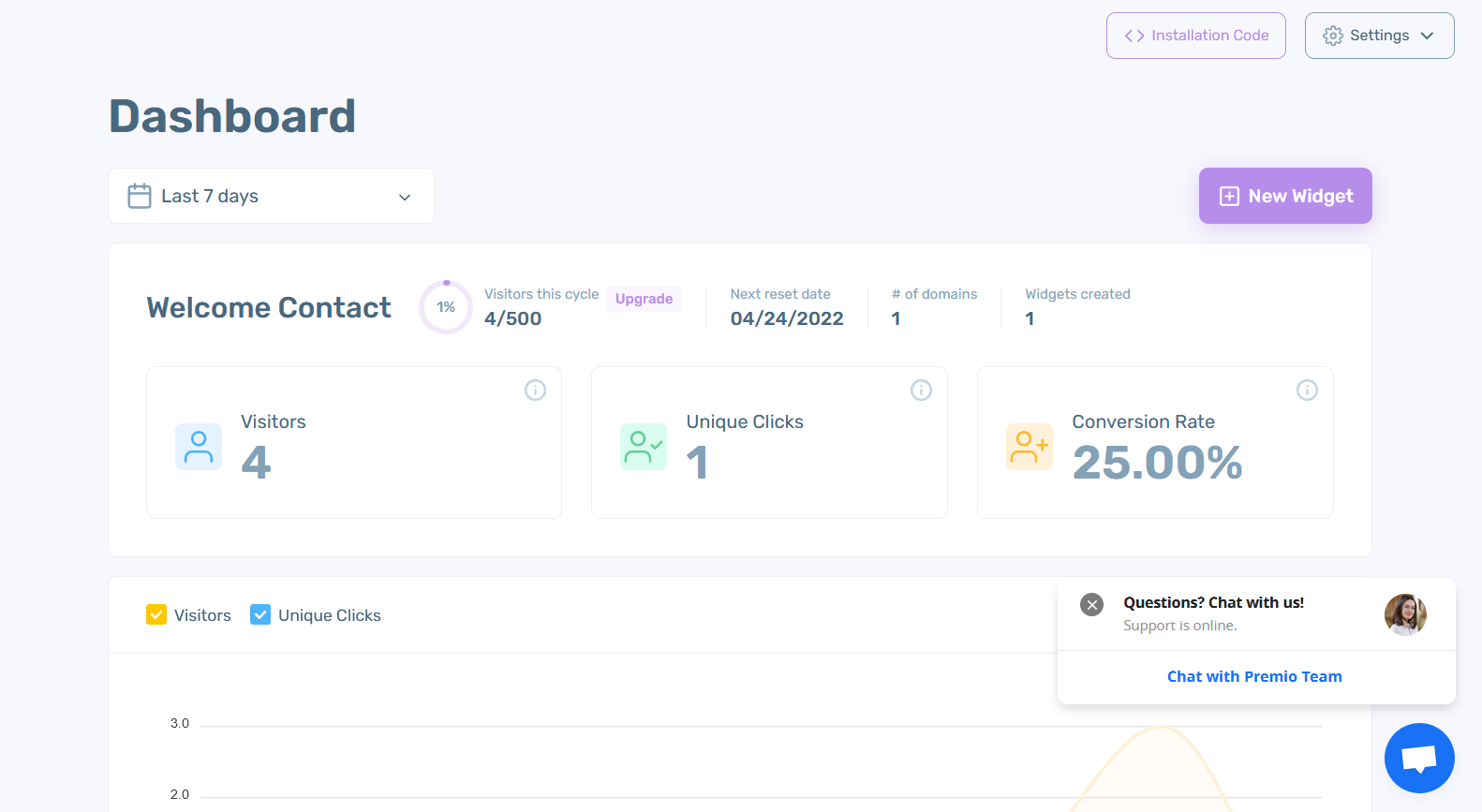Click the Settings chevron arrow
Viewport: 1482px width, 812px height.
[1427, 36]
